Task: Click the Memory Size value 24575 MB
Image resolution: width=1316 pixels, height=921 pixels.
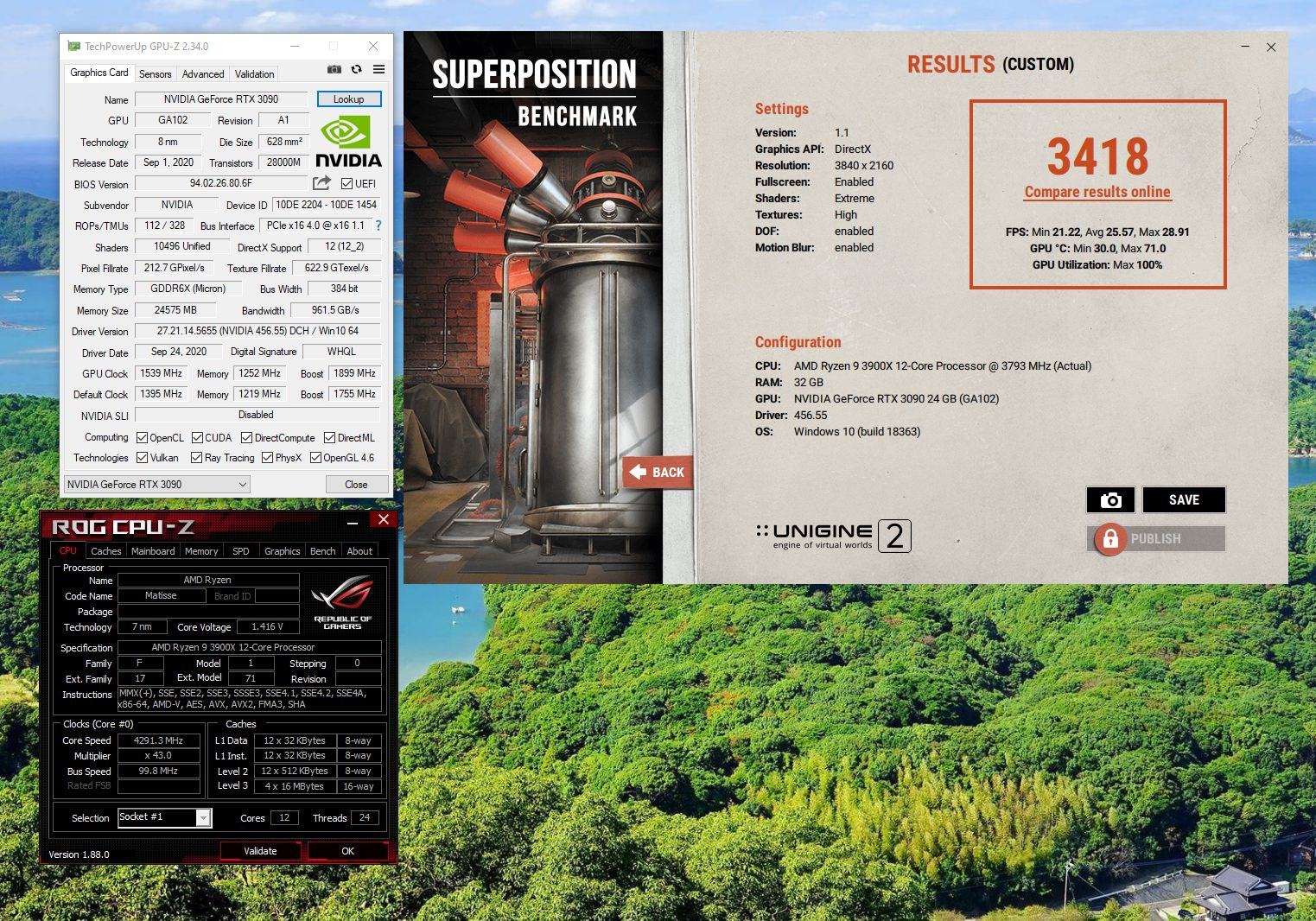Action: coord(175,310)
